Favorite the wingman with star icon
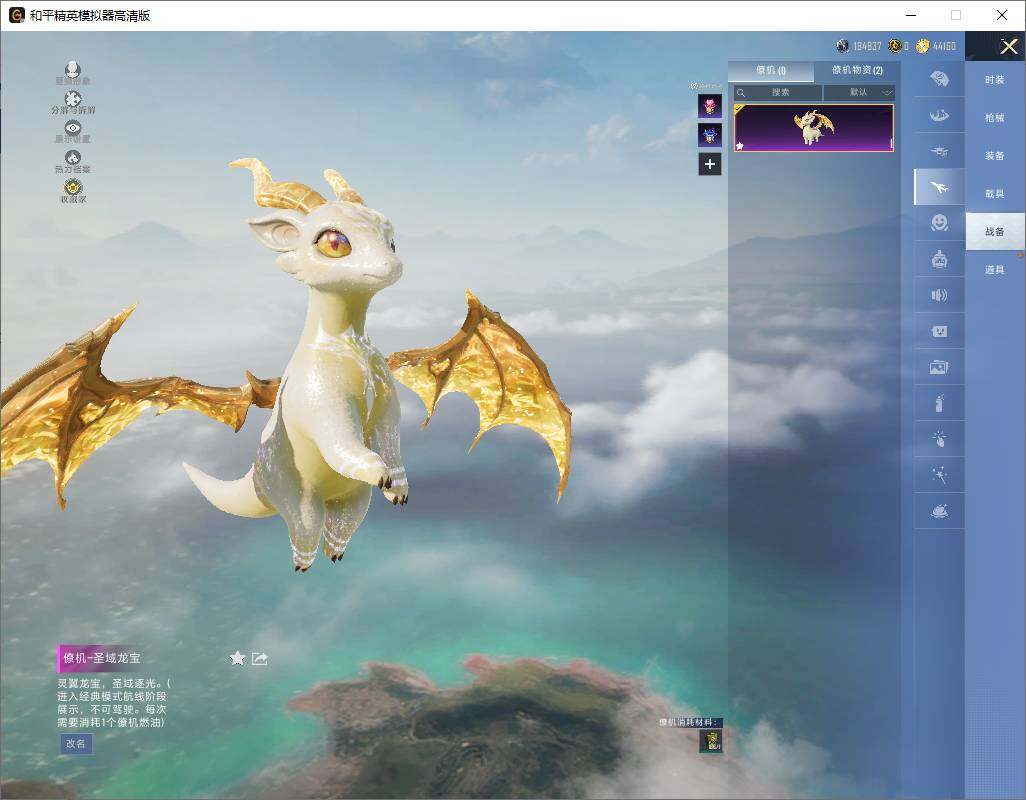 pos(238,658)
